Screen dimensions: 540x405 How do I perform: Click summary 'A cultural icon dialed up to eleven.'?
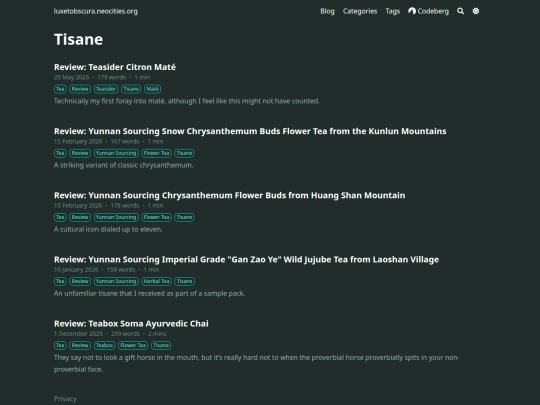click(108, 229)
